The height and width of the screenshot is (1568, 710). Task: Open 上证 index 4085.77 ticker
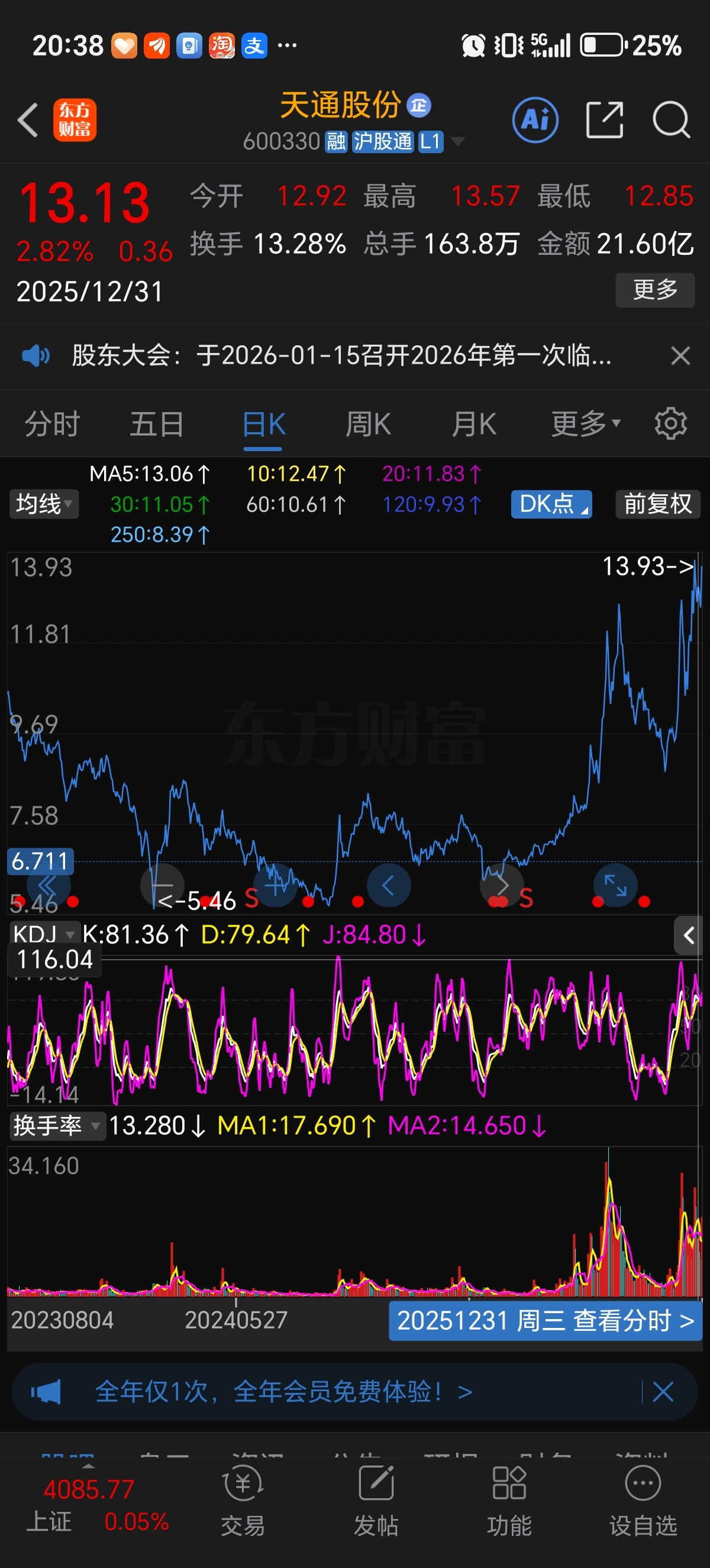click(98, 1506)
